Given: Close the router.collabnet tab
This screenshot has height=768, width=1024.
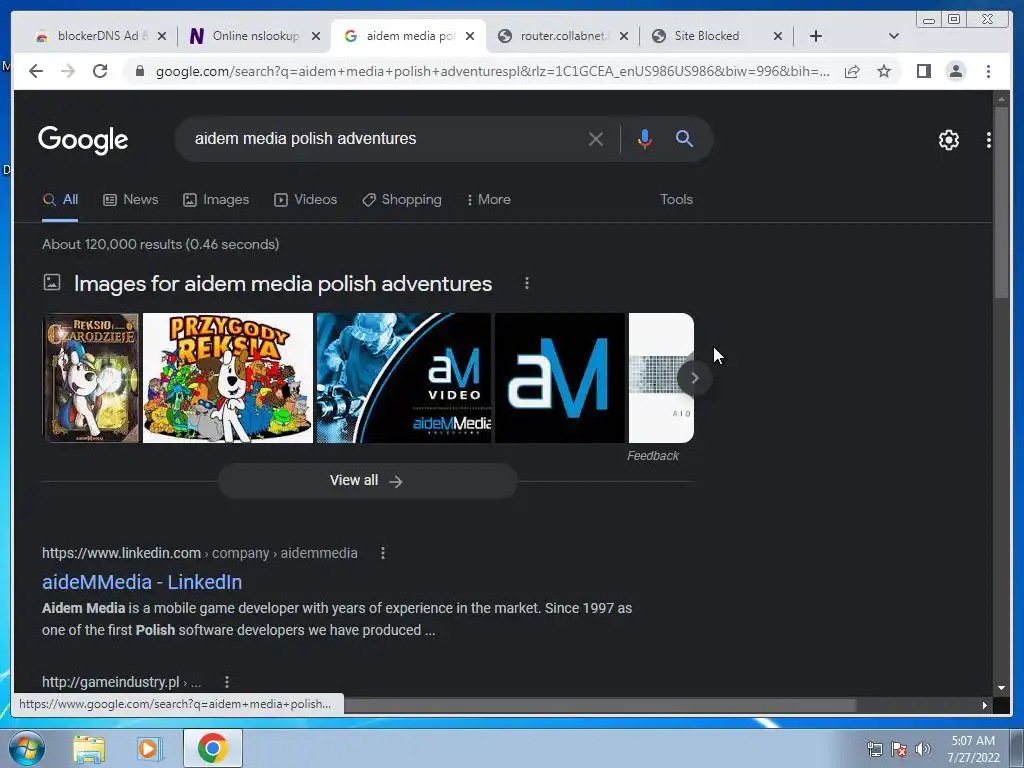Looking at the screenshot, I should [x=624, y=36].
